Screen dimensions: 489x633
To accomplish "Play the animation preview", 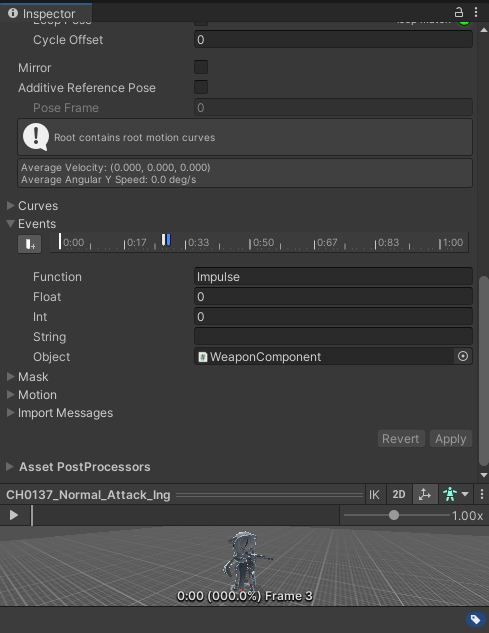I will pos(14,515).
